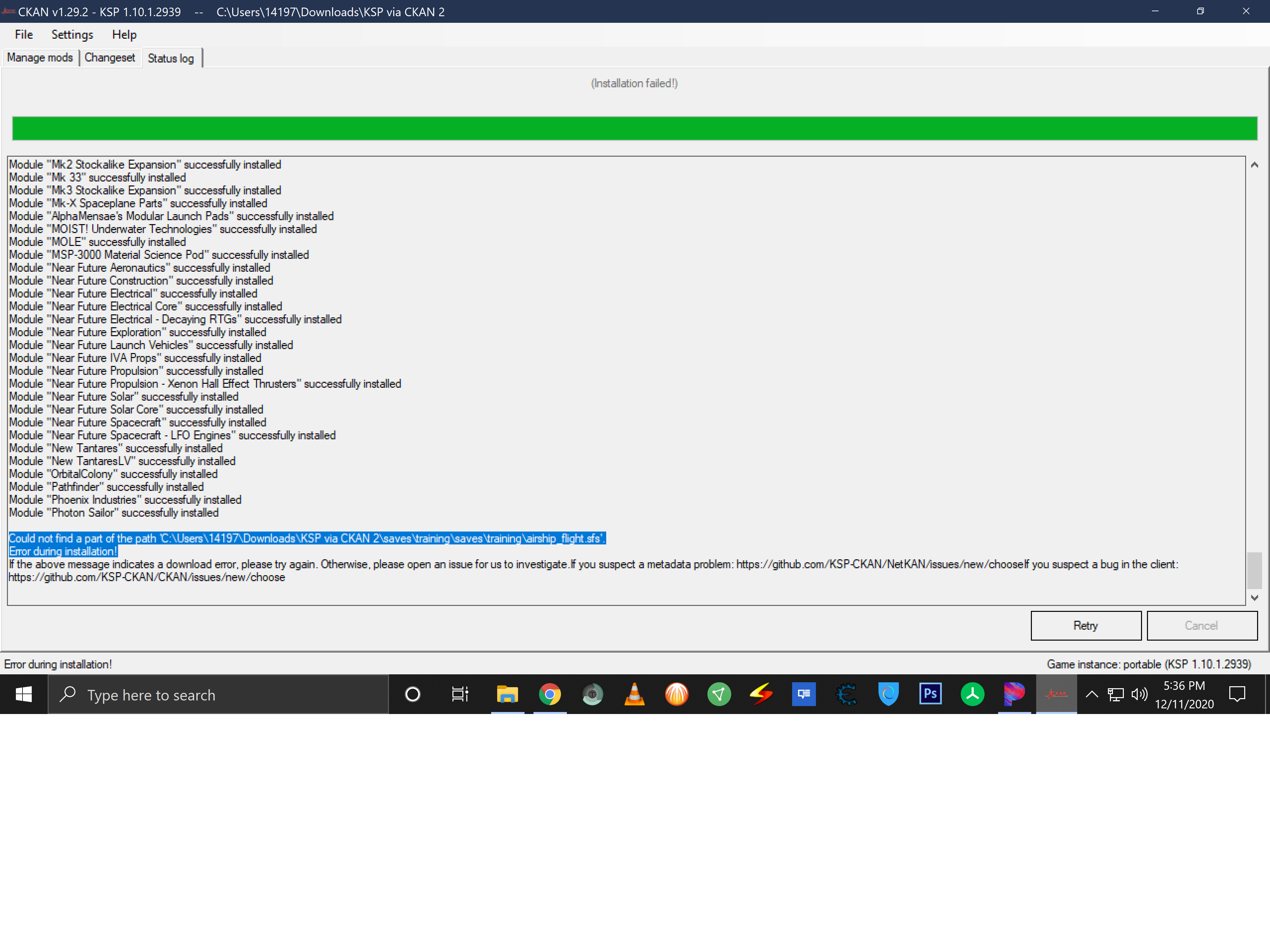Open Cortana circle icon
The width and height of the screenshot is (1270, 952).
pos(412,694)
